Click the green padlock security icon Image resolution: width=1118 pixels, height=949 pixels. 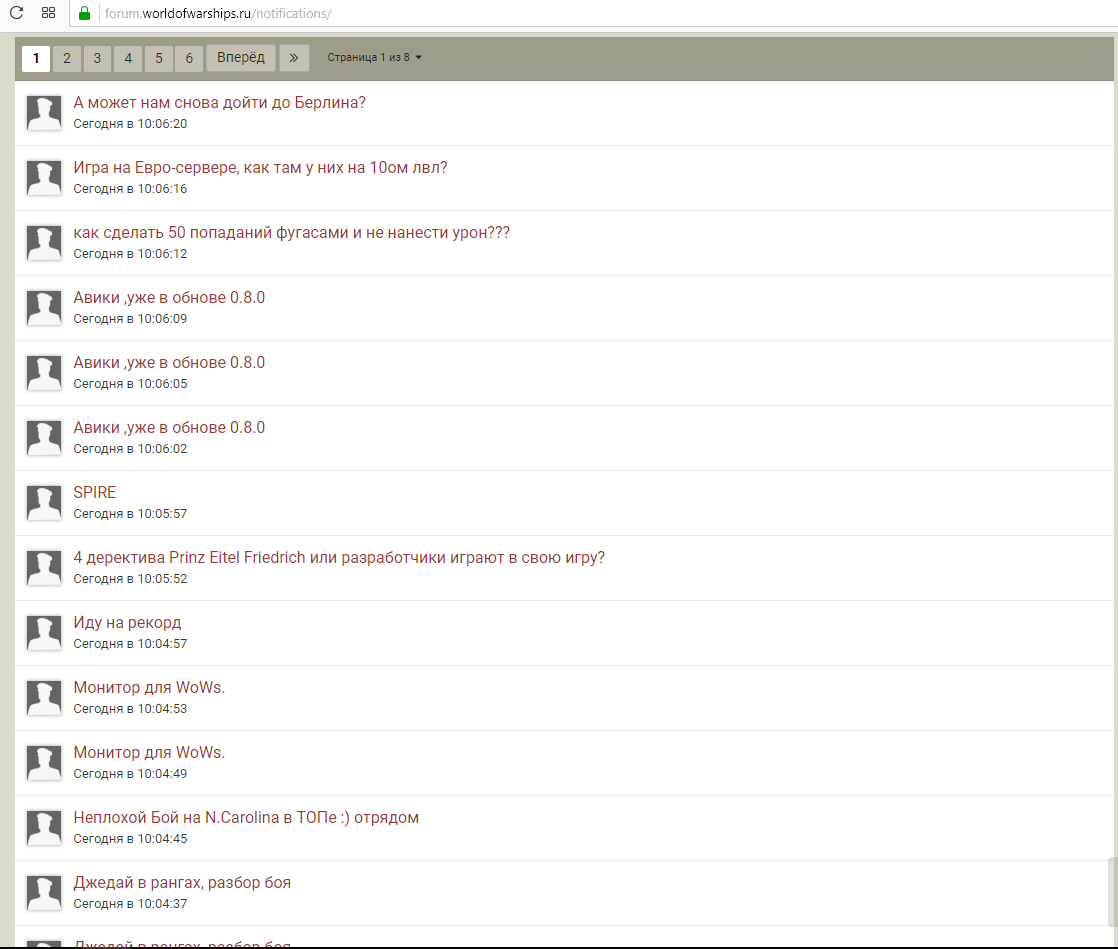(x=85, y=13)
